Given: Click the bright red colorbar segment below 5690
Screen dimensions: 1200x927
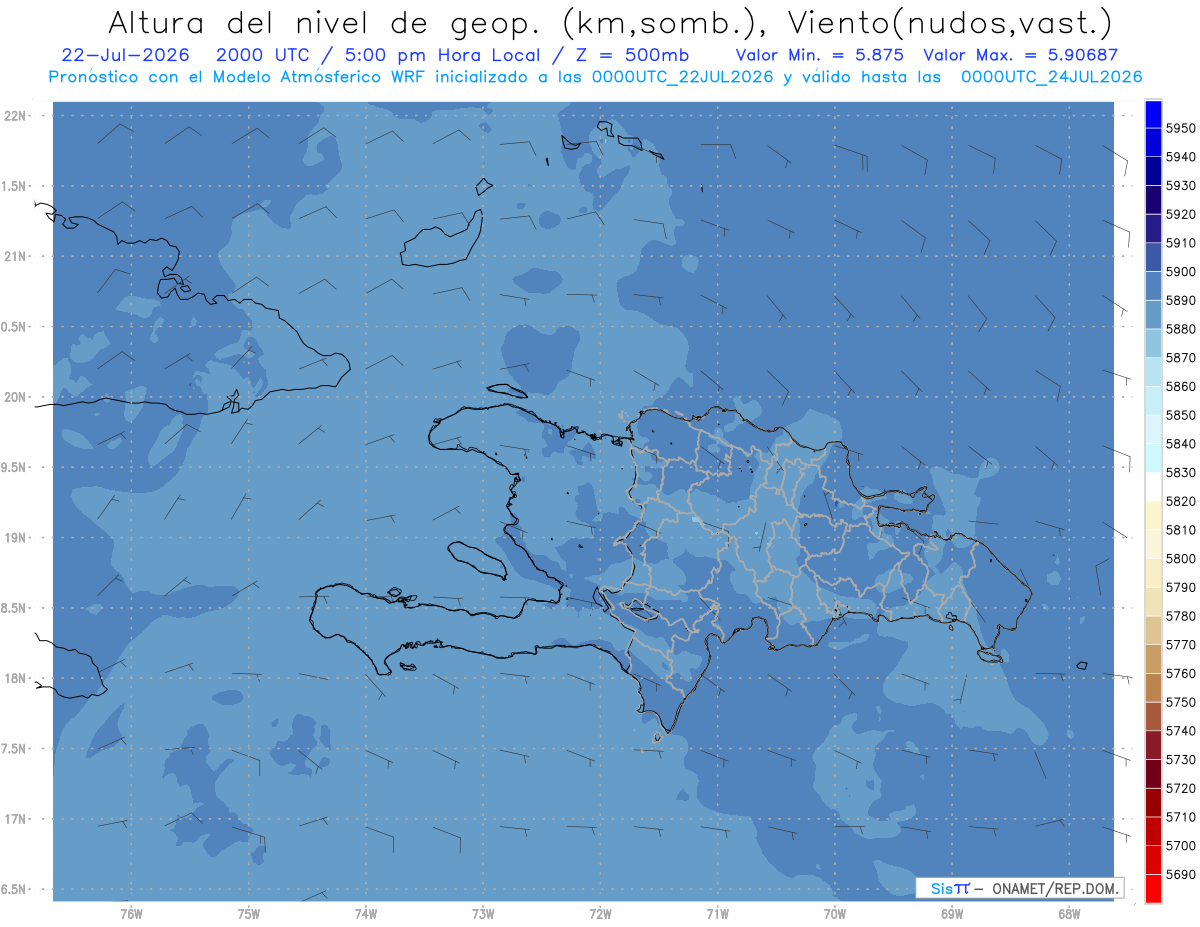Looking at the screenshot, I should pyautogui.click(x=1153, y=888).
